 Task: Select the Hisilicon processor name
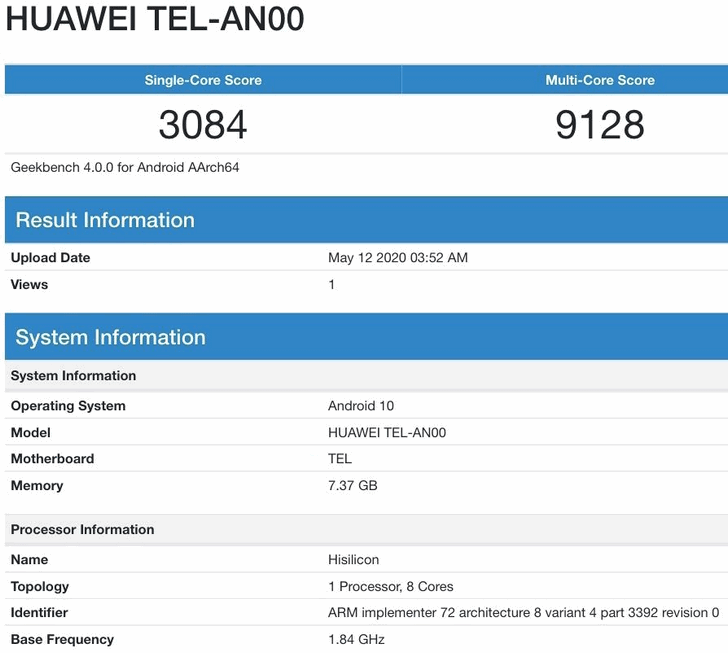353,559
